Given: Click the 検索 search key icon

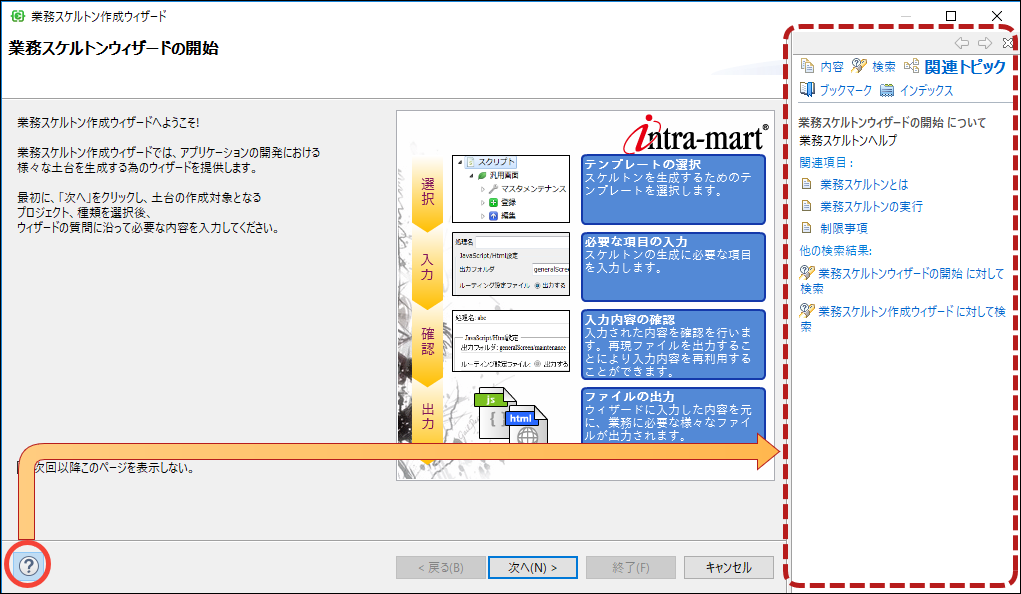Looking at the screenshot, I should click(860, 66).
